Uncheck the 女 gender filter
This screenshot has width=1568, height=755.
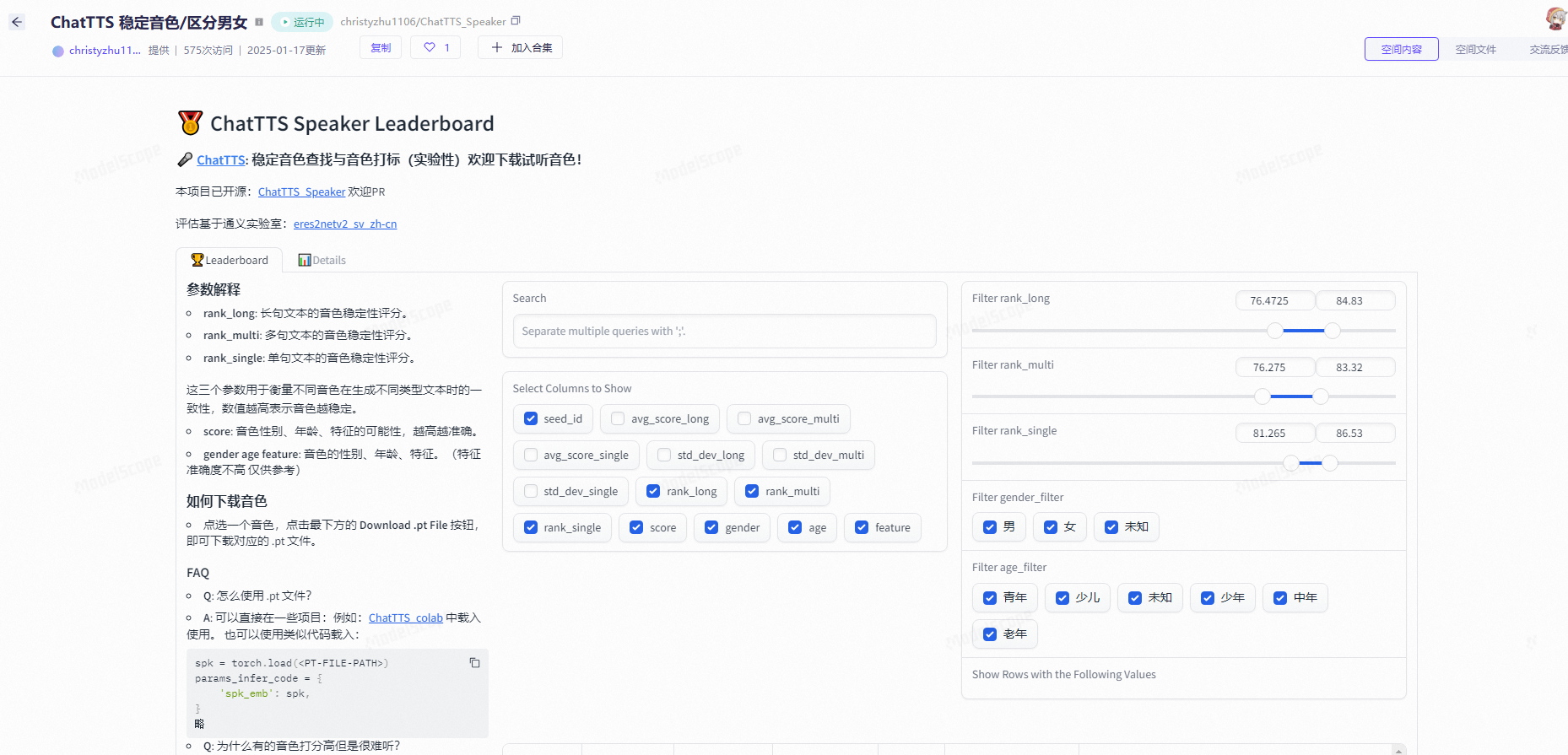point(1051,527)
